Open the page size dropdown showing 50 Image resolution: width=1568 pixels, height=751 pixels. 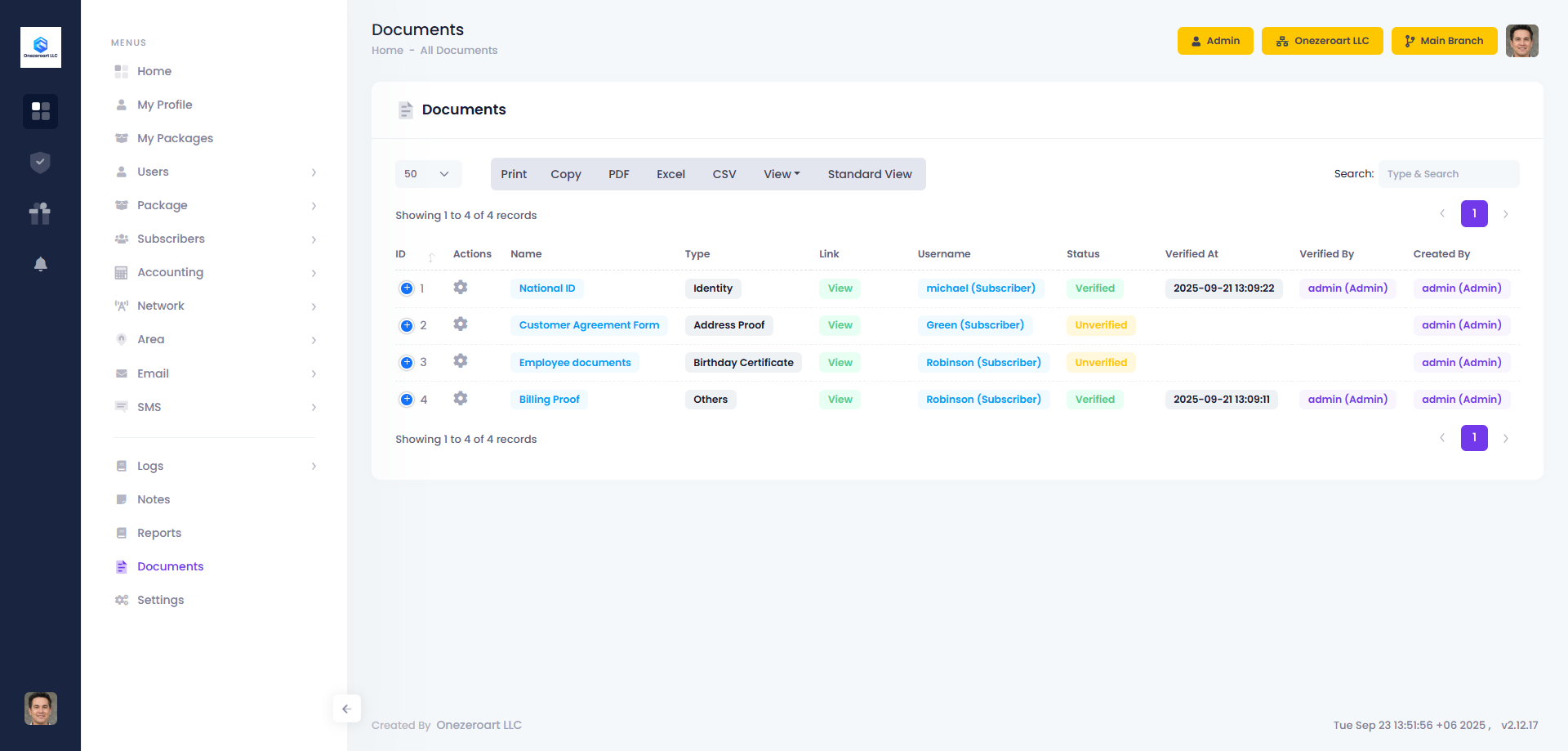point(428,174)
